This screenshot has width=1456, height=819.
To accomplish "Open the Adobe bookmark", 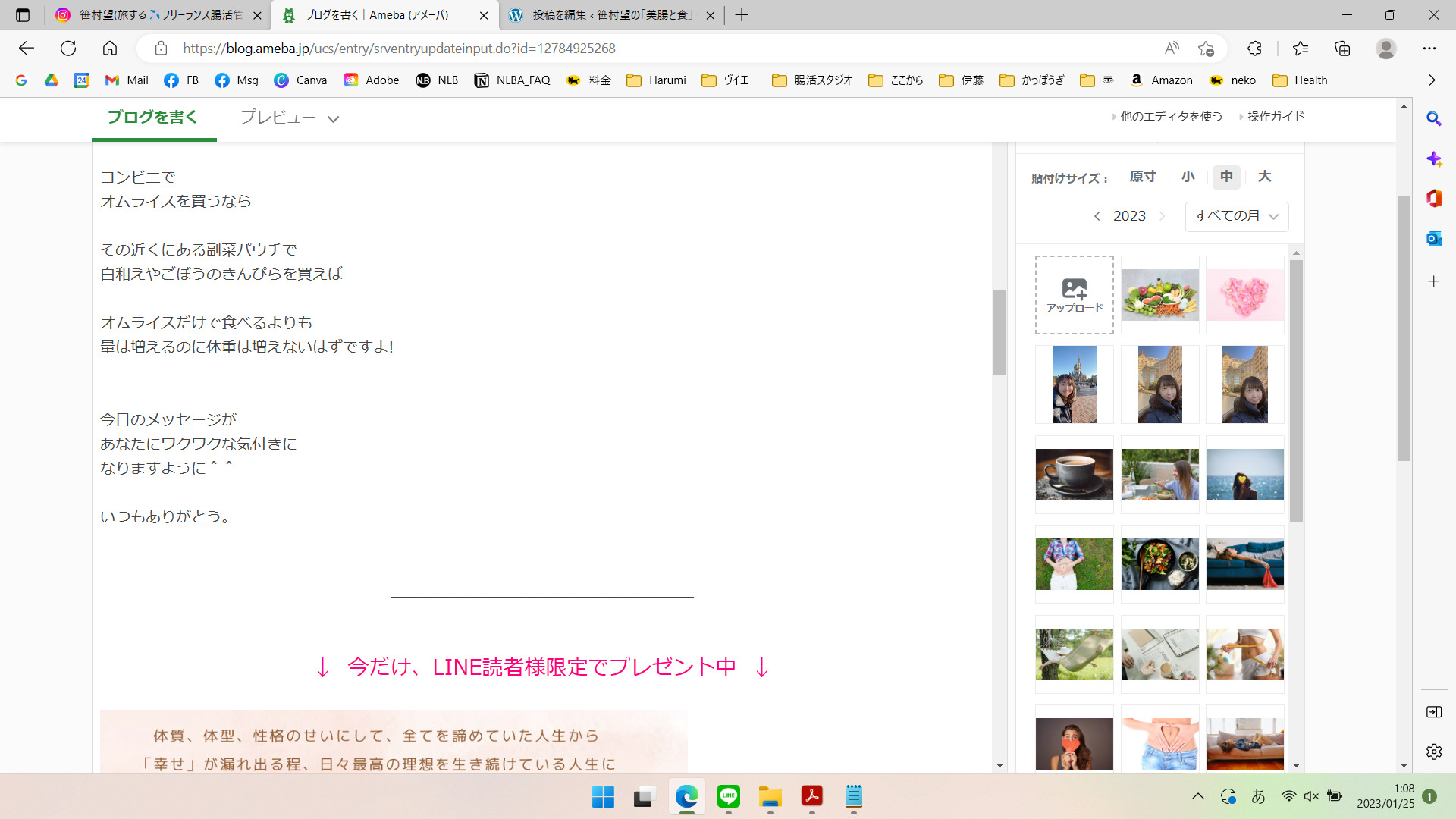I will 372,80.
